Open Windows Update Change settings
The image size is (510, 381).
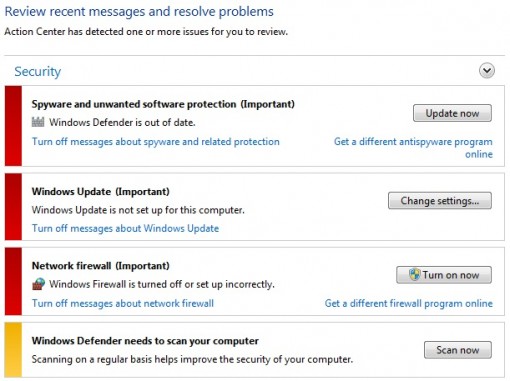pos(440,201)
